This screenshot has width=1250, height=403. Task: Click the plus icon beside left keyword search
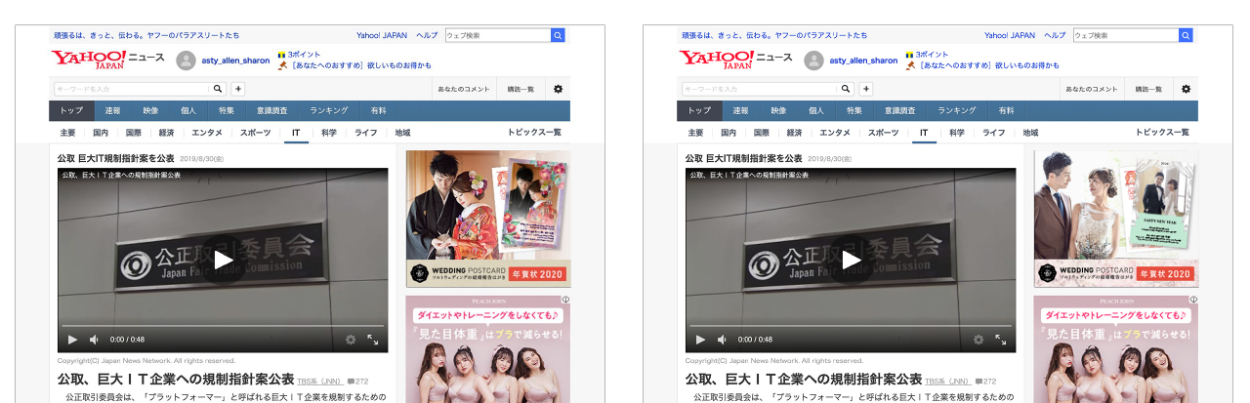pyautogui.click(x=238, y=89)
